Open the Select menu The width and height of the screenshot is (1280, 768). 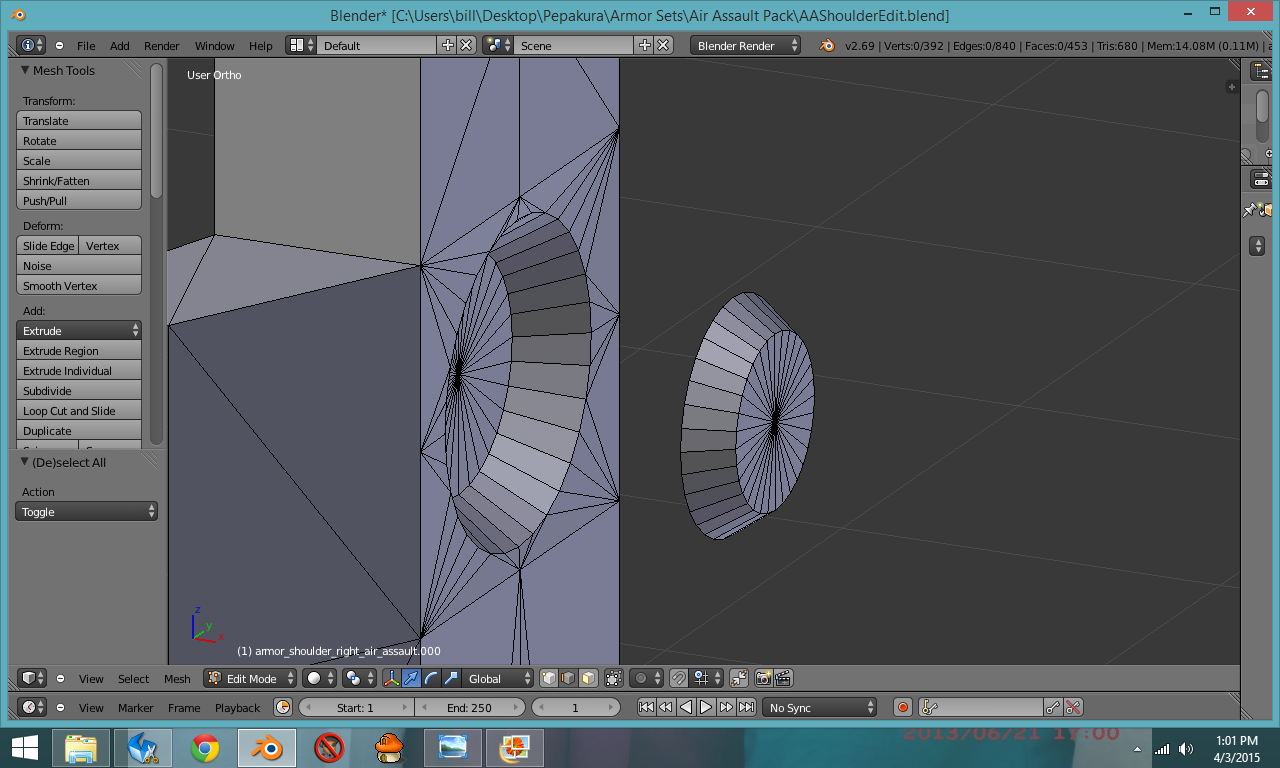(133, 679)
